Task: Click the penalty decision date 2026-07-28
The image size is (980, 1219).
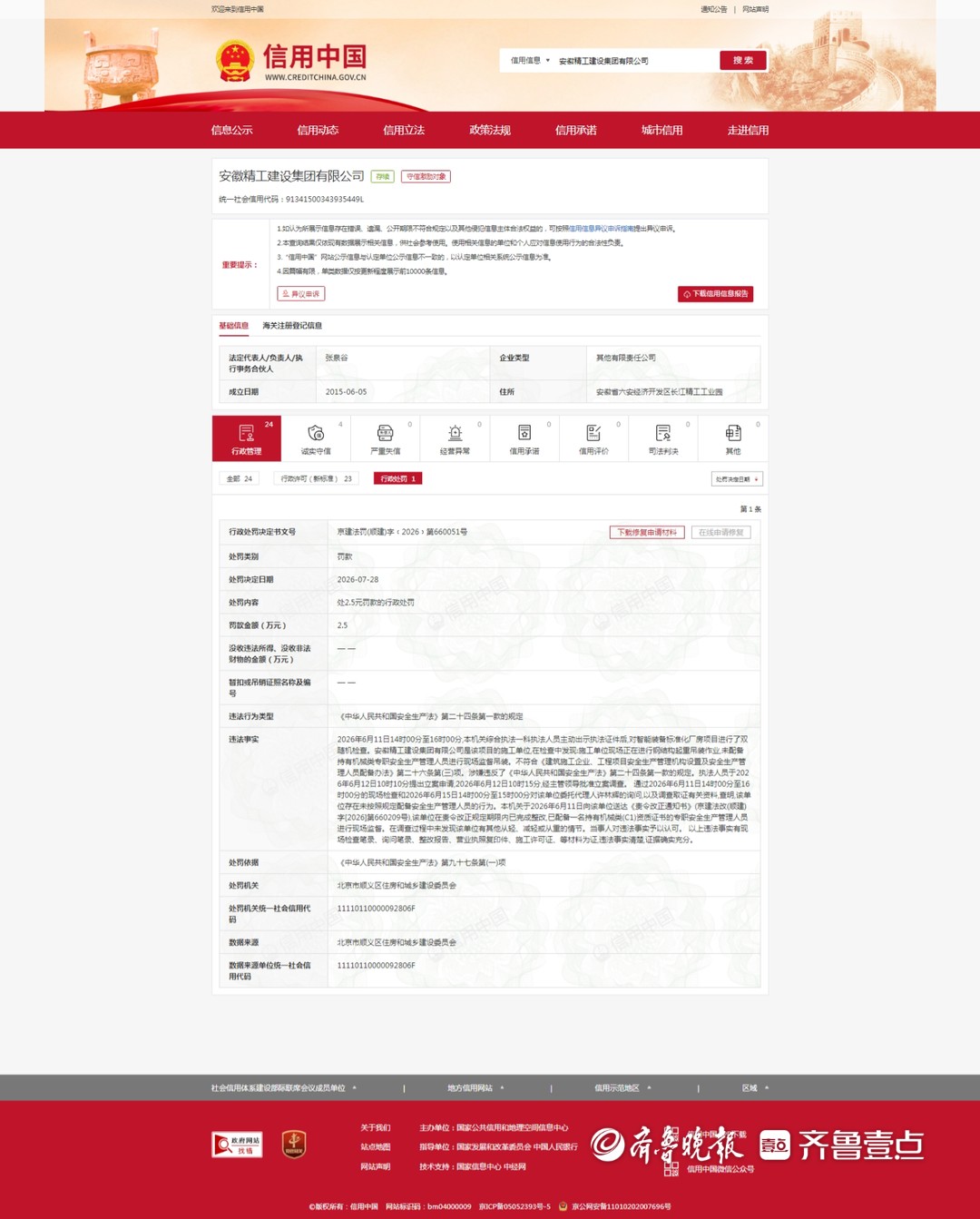Action: click(x=358, y=579)
